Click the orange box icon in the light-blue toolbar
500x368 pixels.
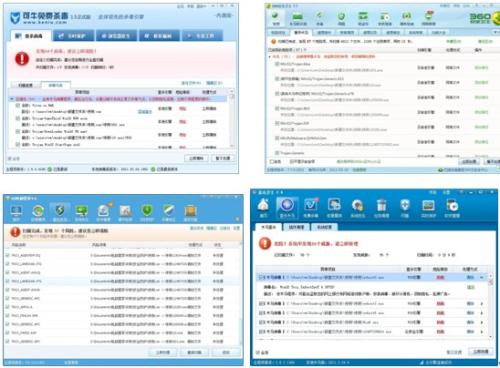(190, 212)
